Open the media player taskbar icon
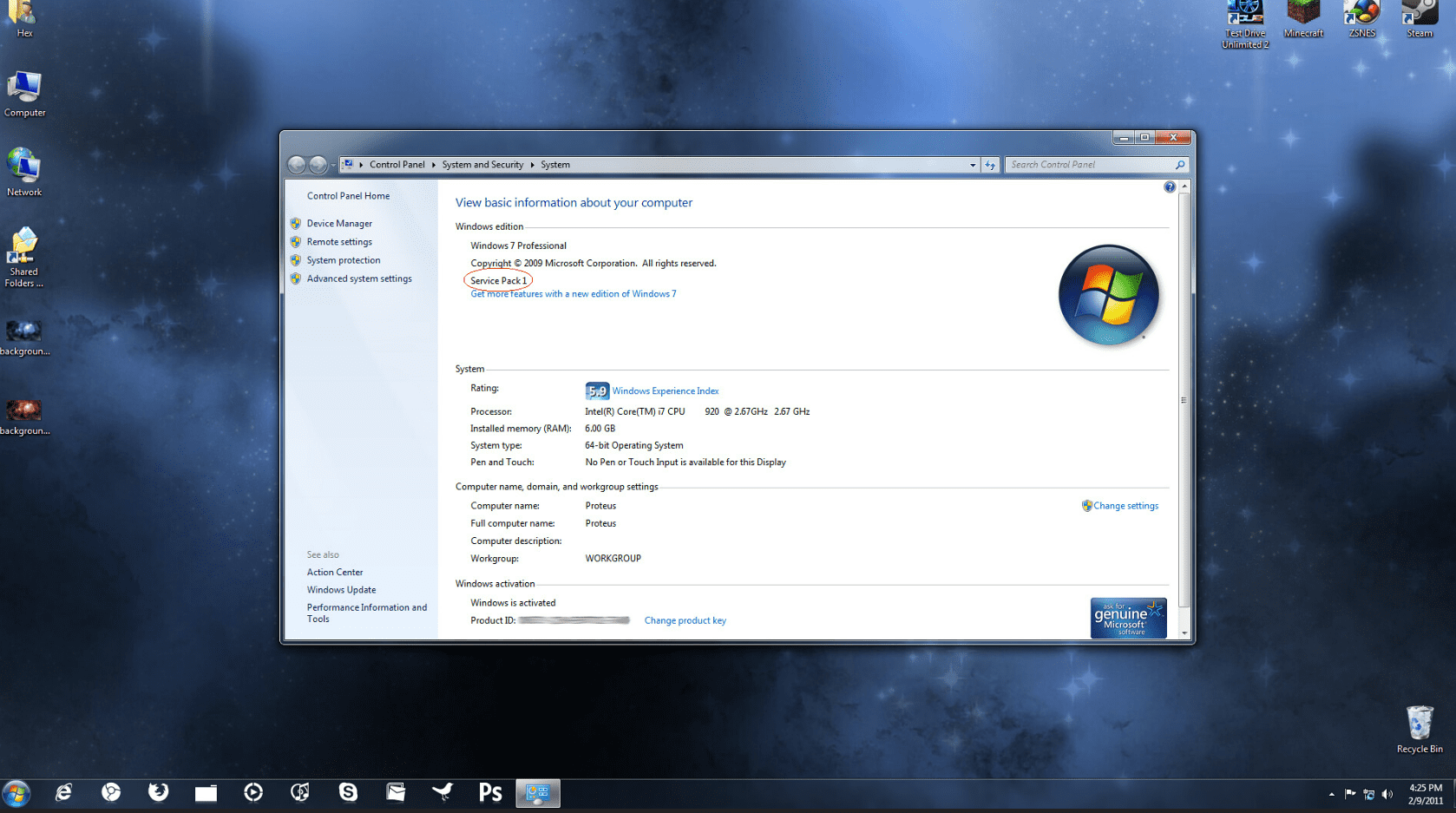This screenshot has width=1456, height=813. (253, 792)
